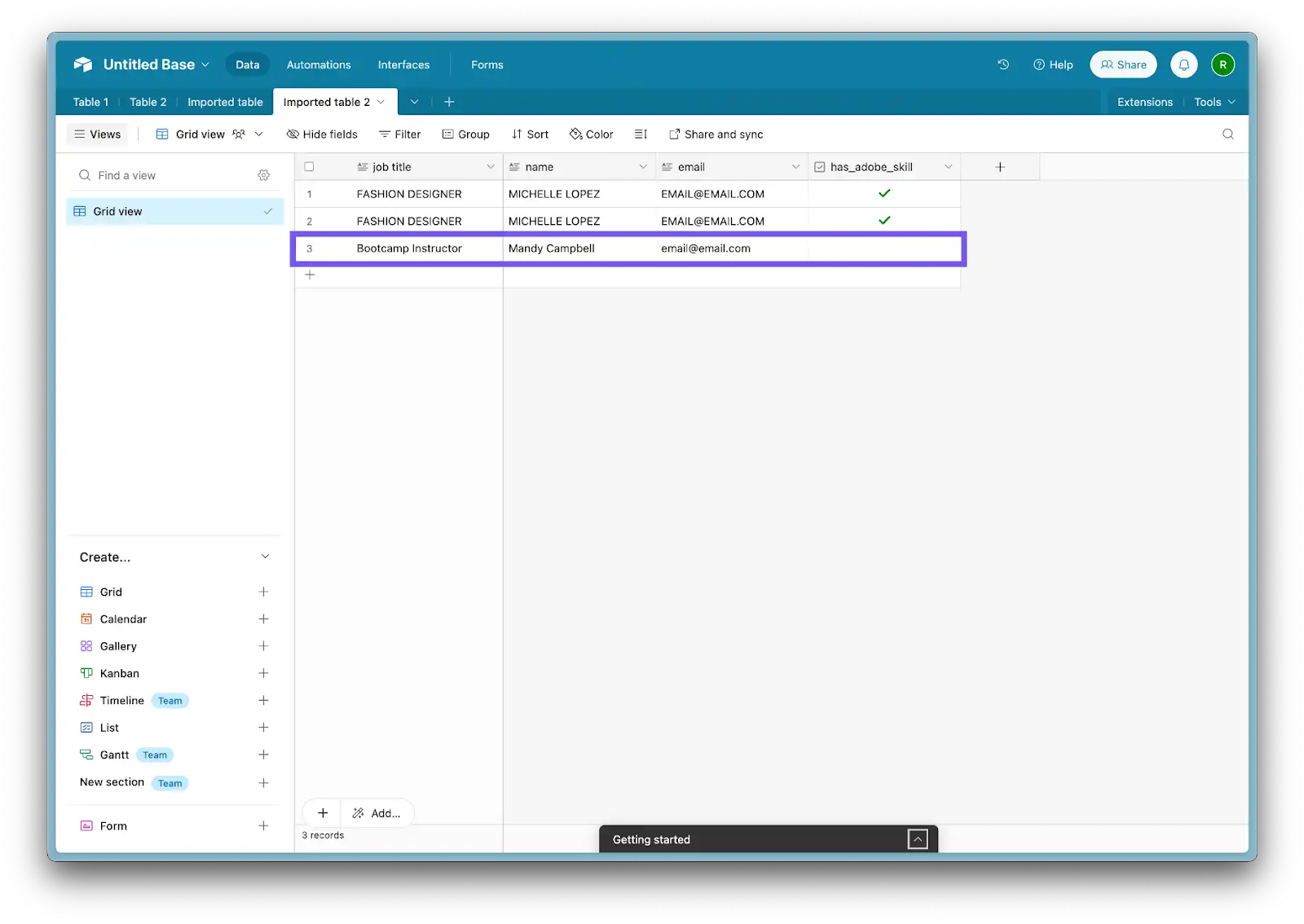Click the Mandy Campbell name cell
The width and height of the screenshot is (1304, 924).
(x=579, y=249)
